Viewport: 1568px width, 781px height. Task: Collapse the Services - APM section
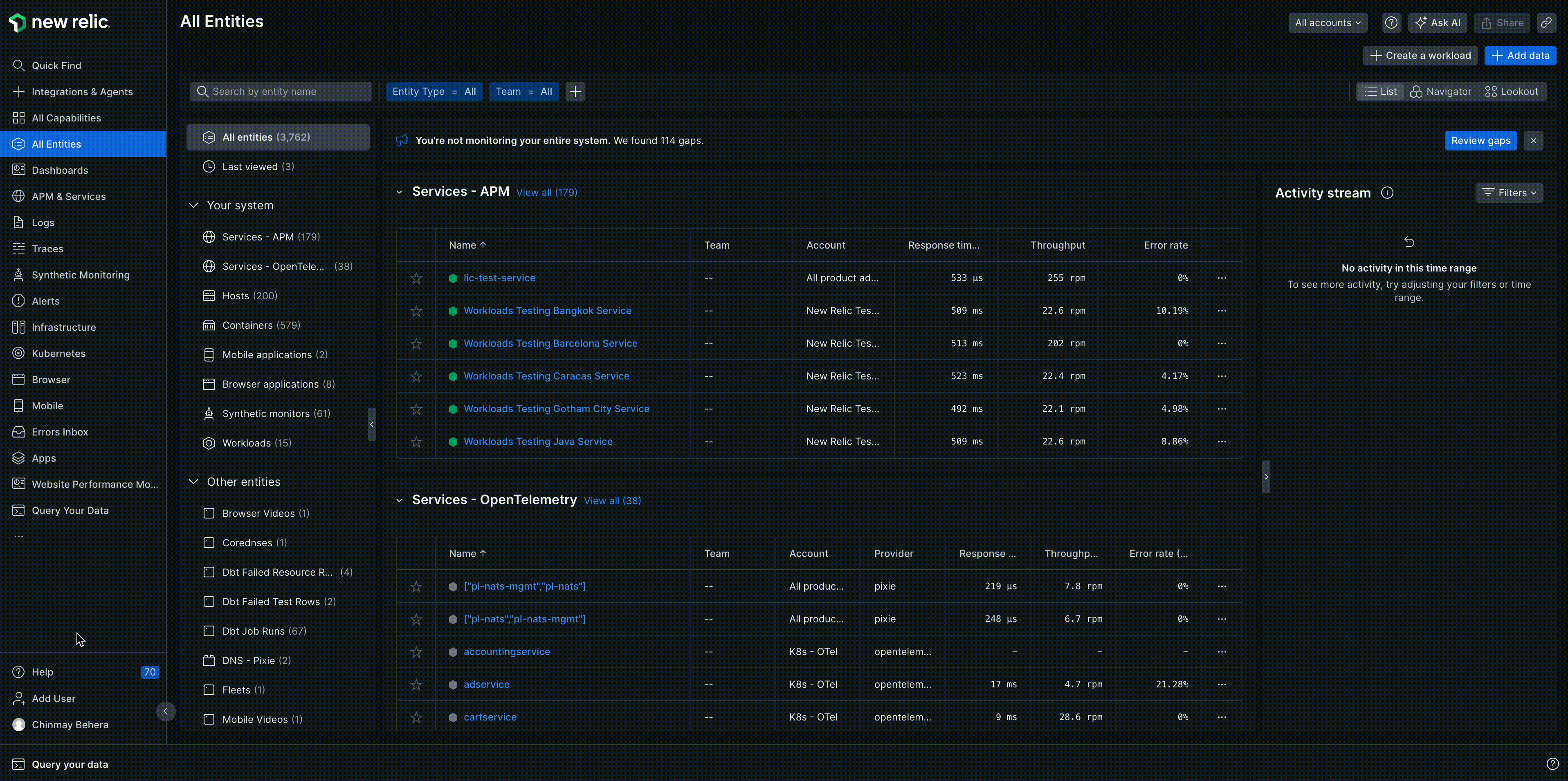399,192
